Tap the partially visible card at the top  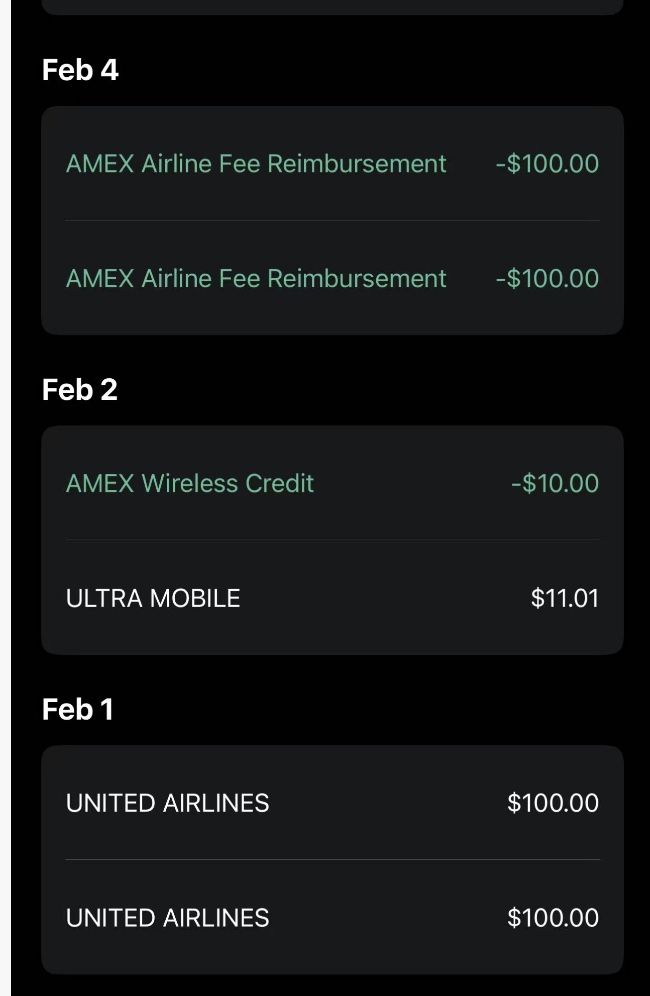(x=332, y=7)
